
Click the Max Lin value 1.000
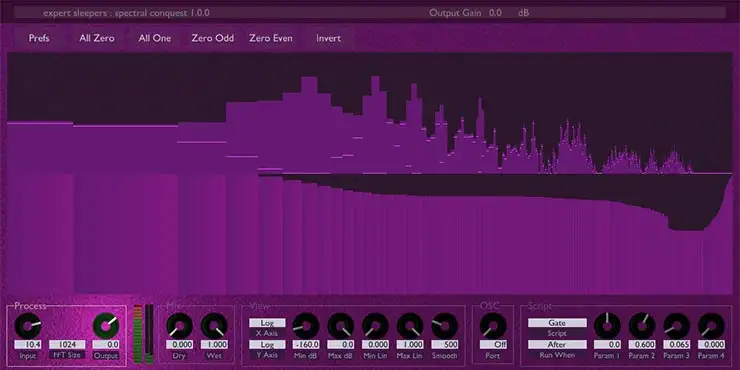pyautogui.click(x=410, y=345)
